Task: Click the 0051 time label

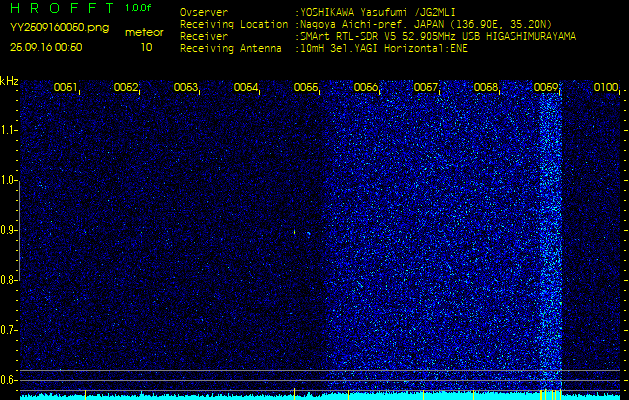Action: [x=65, y=87]
